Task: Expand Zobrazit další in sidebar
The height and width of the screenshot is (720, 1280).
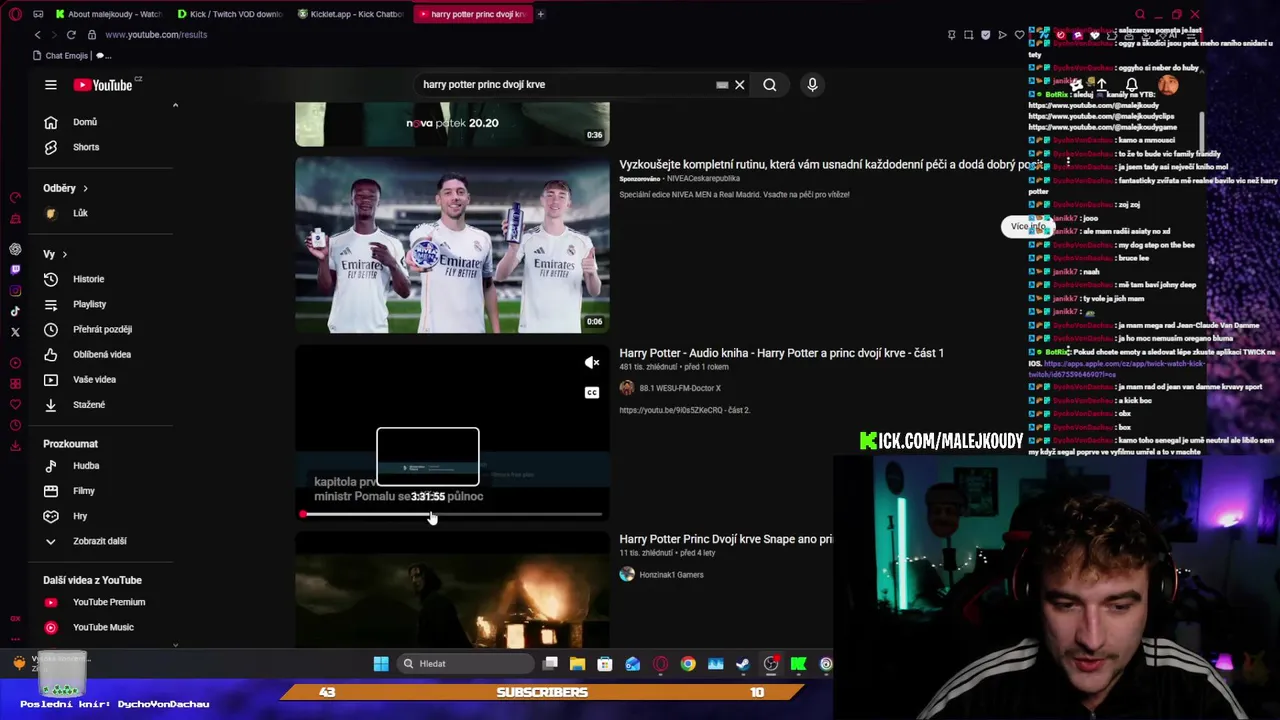Action: pos(100,541)
